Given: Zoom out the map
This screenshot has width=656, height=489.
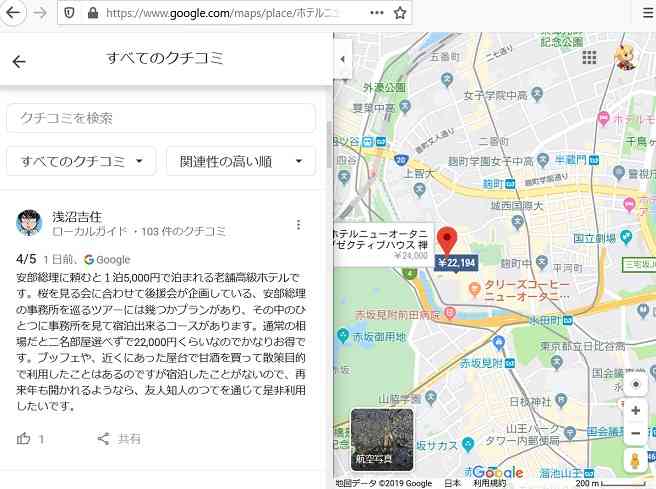Looking at the screenshot, I should (x=636, y=433).
